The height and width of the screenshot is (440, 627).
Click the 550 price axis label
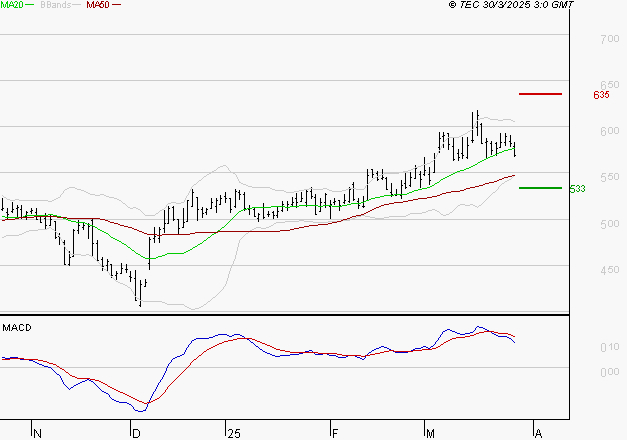coord(609,177)
